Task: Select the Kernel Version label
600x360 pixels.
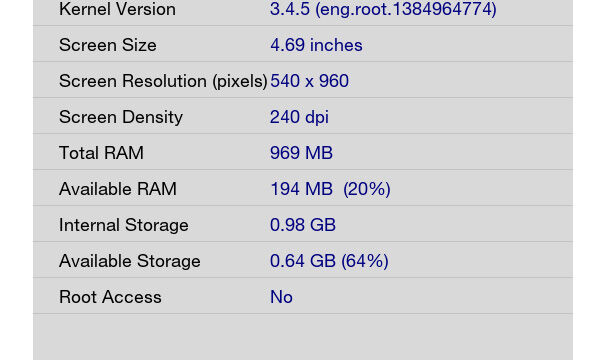Action: 117,9
